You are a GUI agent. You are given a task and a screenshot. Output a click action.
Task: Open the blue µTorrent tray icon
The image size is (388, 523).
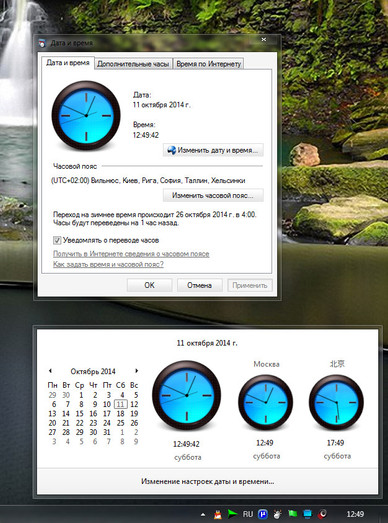pyautogui.click(x=263, y=514)
